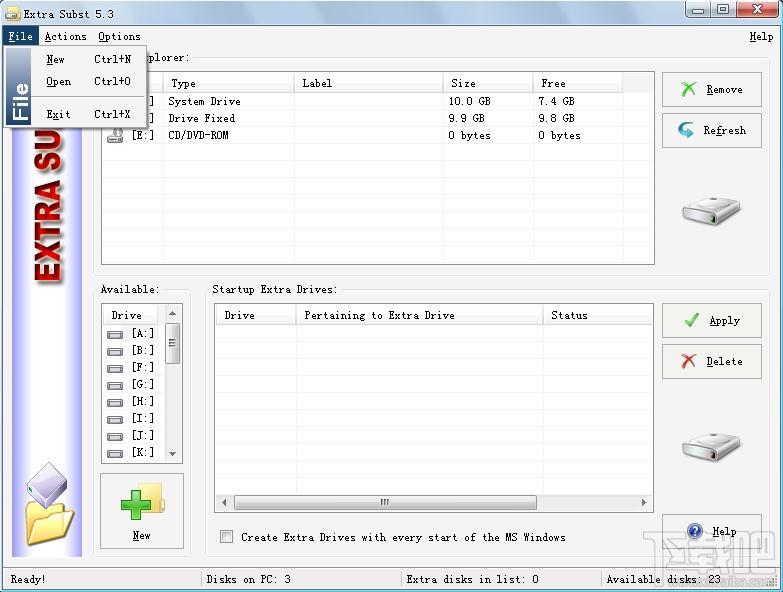This screenshot has width=783, height=592.
Task: Enable Create Extra Drives at Windows start
Action: [x=226, y=537]
